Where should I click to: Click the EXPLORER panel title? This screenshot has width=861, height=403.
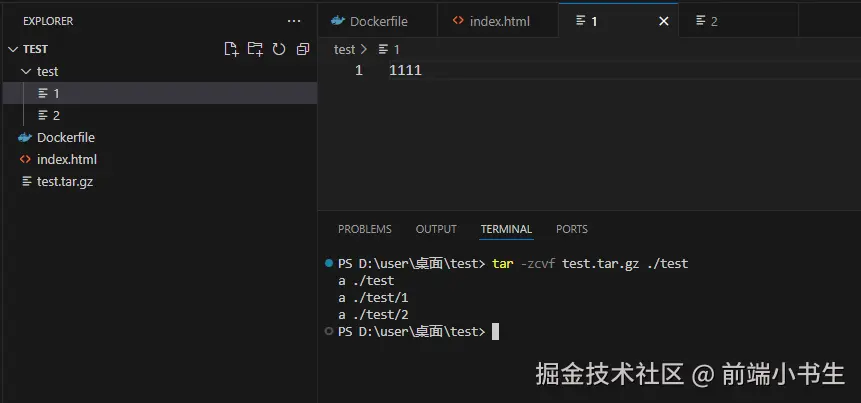tap(48, 21)
